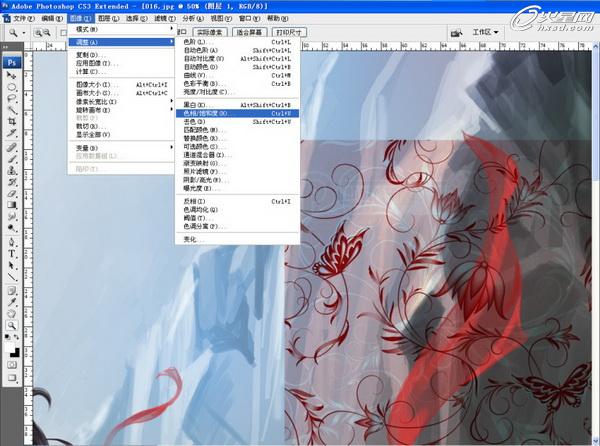600x446 pixels.
Task: Select the Eraser tool
Action: click(11, 193)
